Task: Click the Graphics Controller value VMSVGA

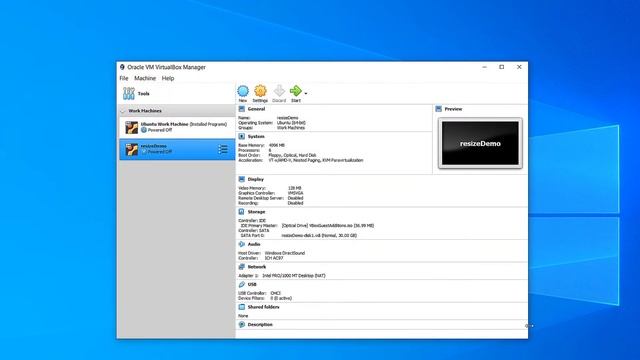Action: click(x=295, y=193)
